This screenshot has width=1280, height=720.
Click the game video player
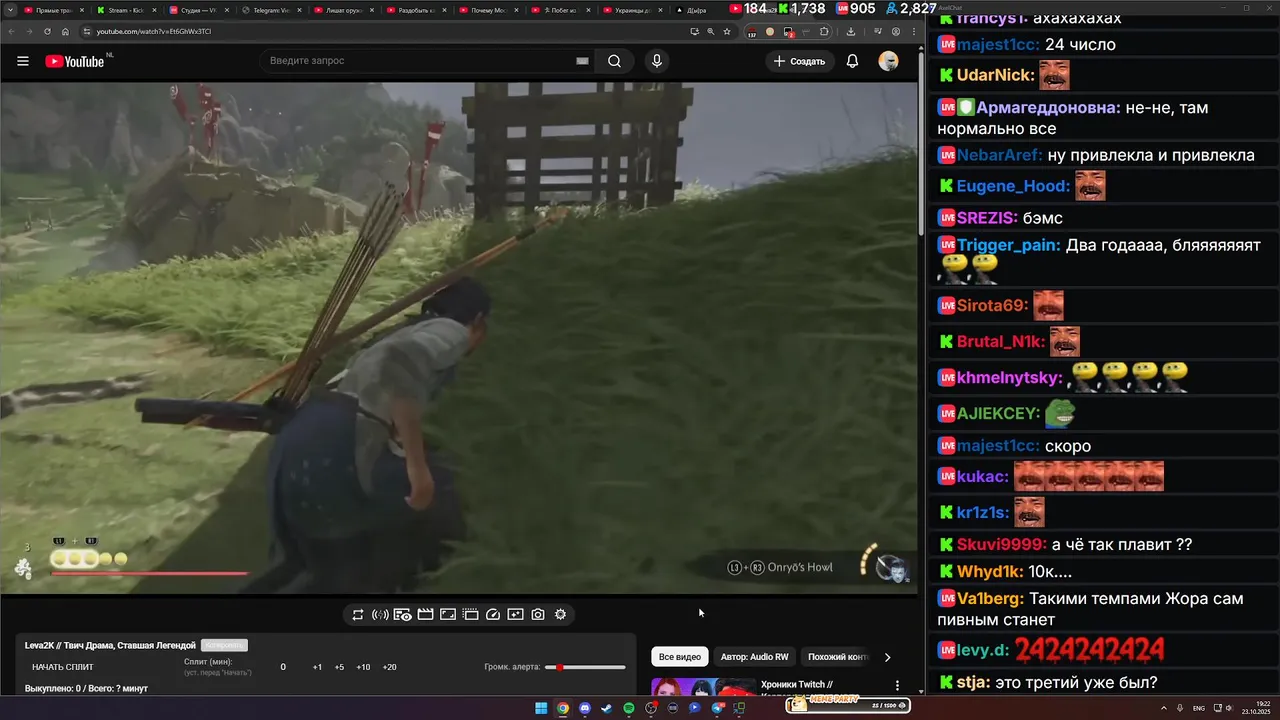pos(458,338)
